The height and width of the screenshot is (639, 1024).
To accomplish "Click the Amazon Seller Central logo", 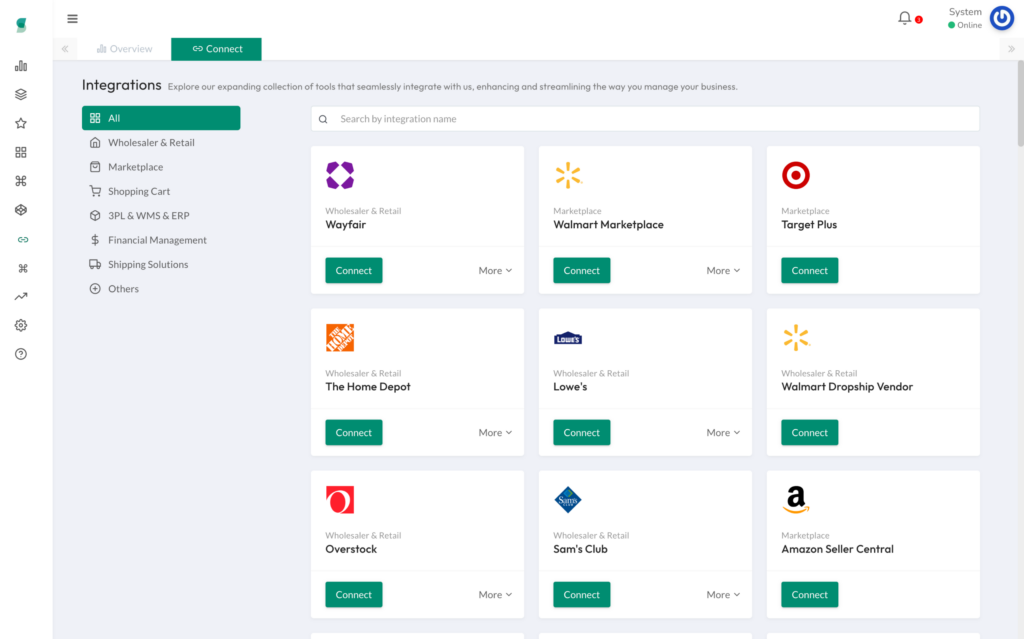I will (x=795, y=500).
